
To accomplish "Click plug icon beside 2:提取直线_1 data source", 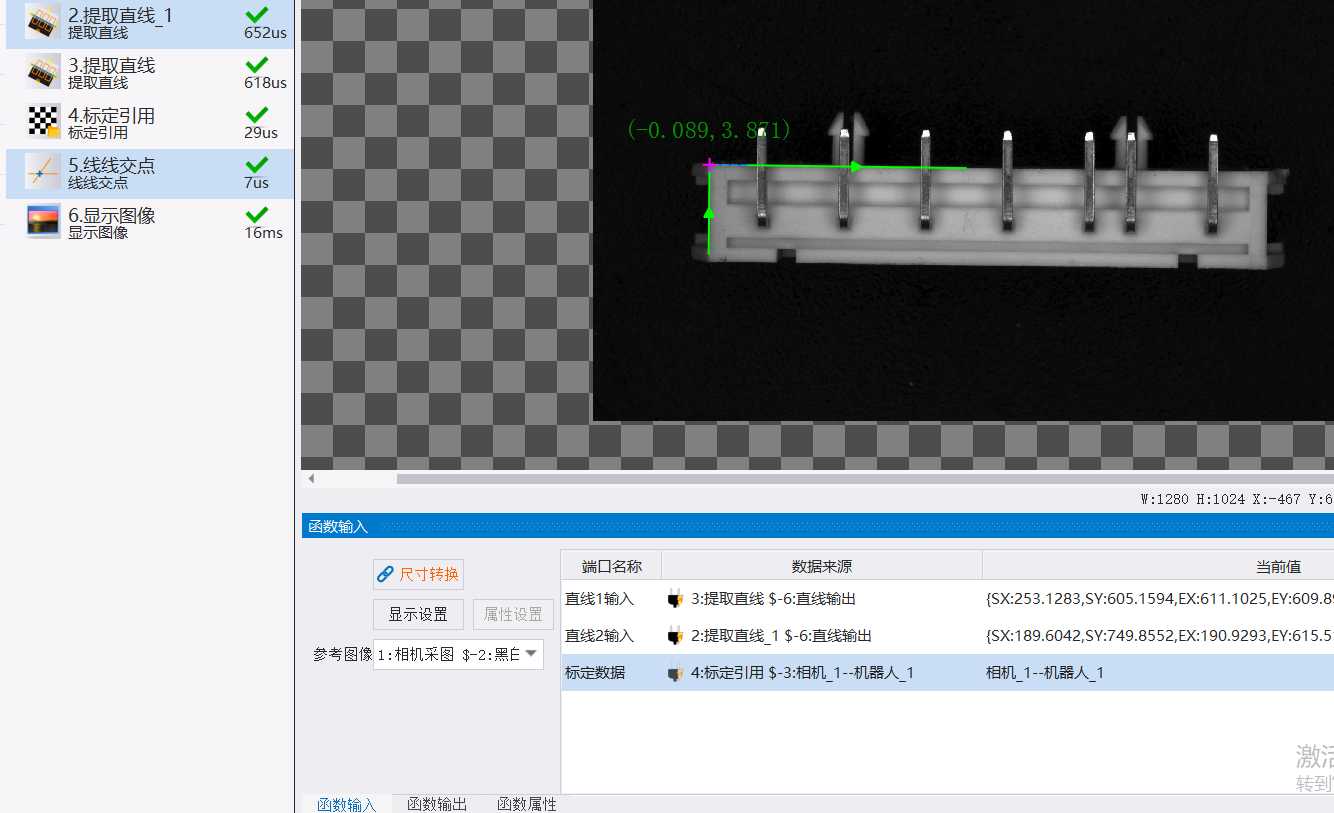I will [675, 636].
